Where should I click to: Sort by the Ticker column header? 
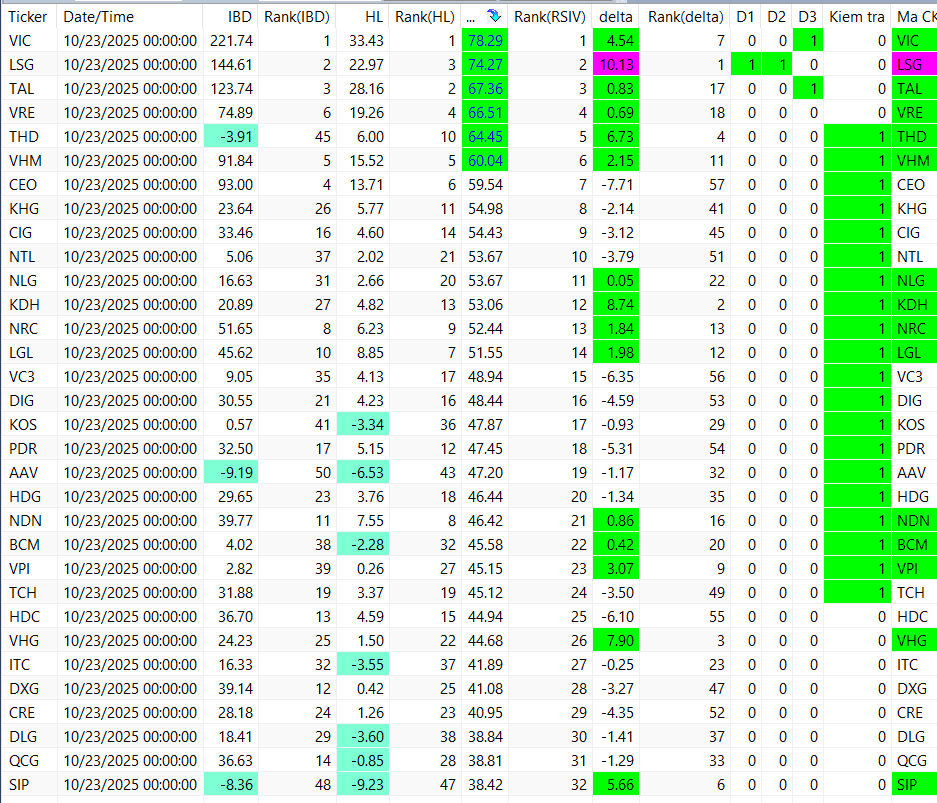coord(27,17)
